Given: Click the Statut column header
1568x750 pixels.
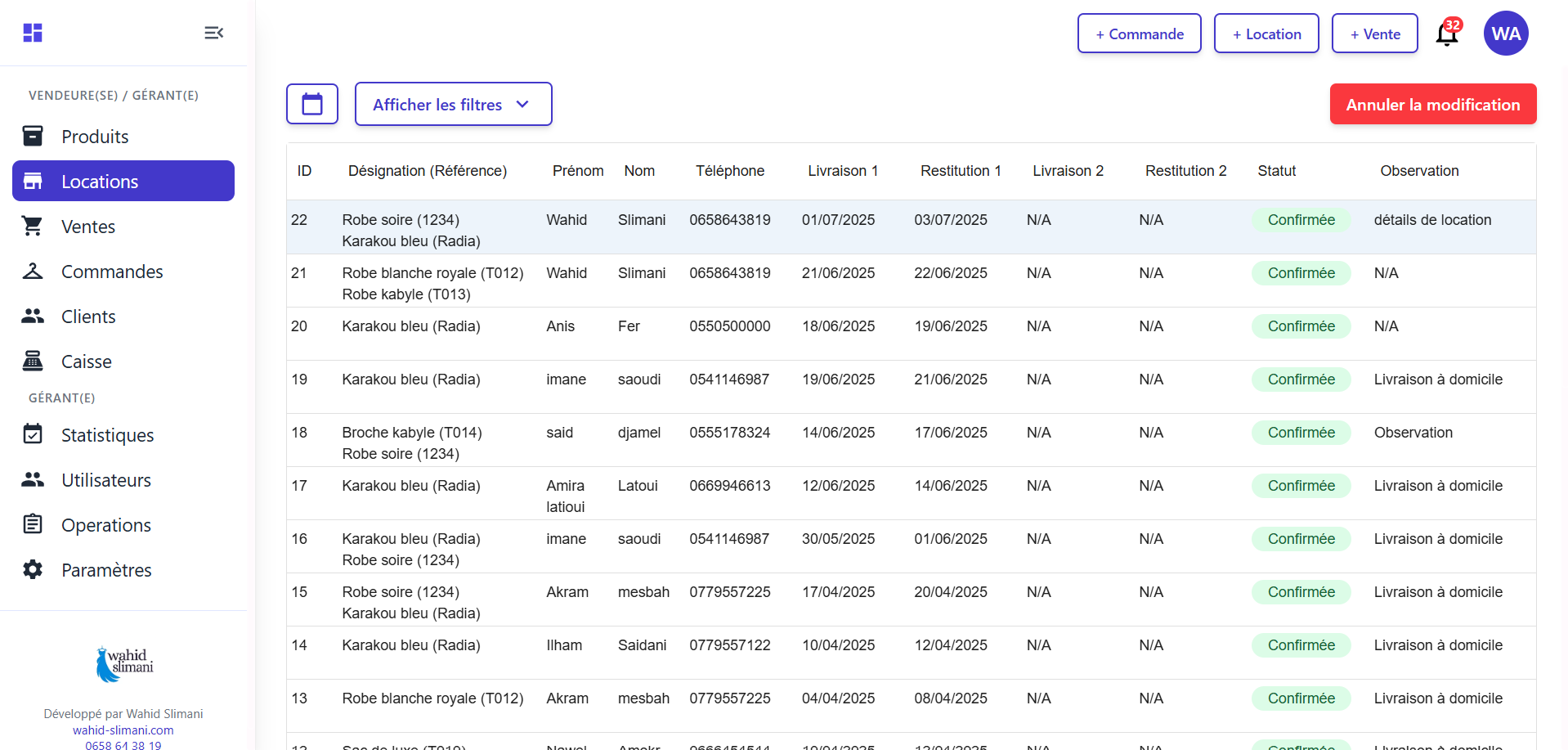Looking at the screenshot, I should (x=1277, y=171).
